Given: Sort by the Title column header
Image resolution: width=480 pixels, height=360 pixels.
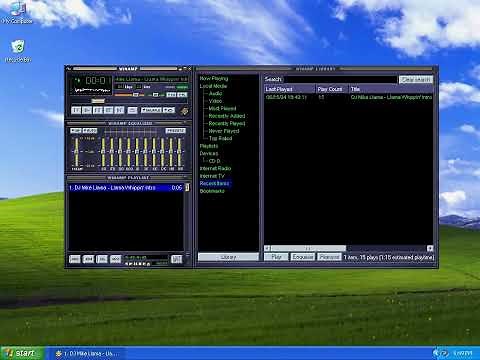Looking at the screenshot, I should 391,89.
